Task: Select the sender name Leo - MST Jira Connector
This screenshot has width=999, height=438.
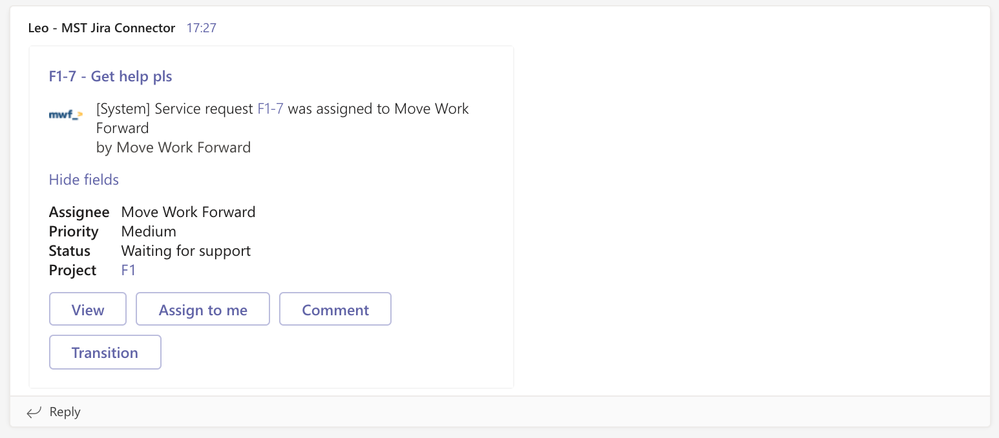Action: (102, 28)
